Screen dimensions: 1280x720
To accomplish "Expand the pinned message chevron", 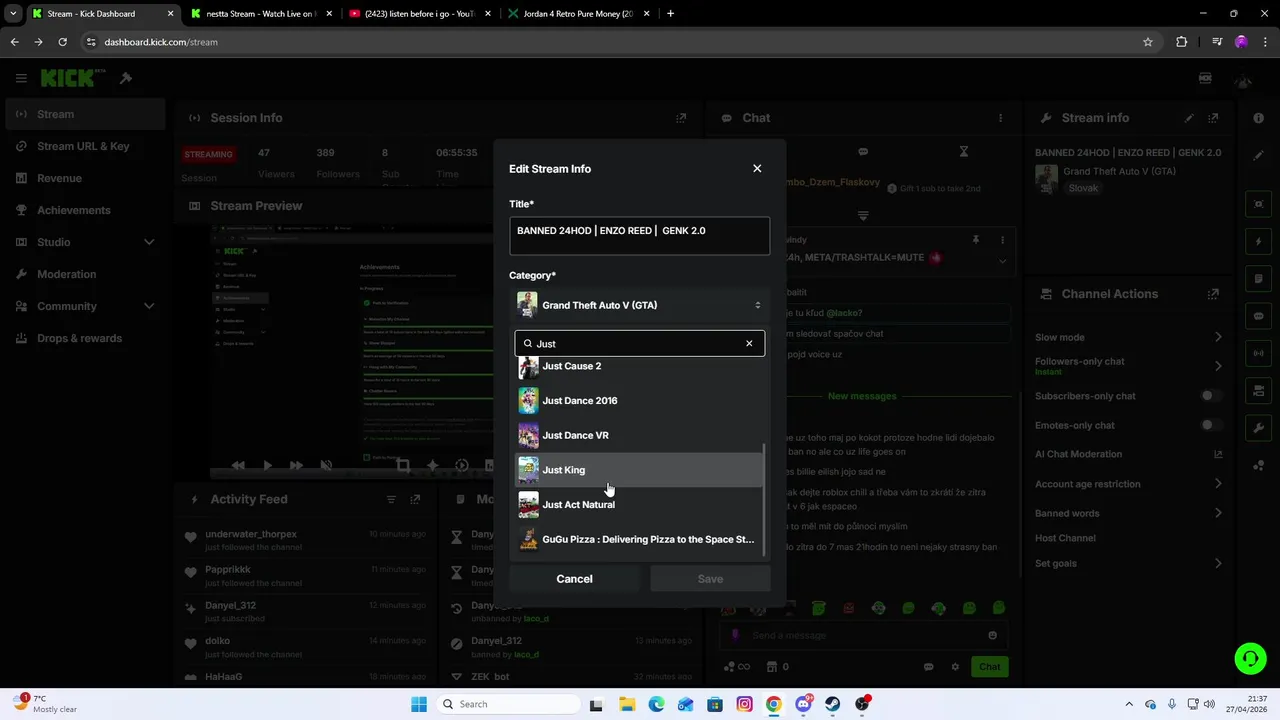I will point(1002,261).
